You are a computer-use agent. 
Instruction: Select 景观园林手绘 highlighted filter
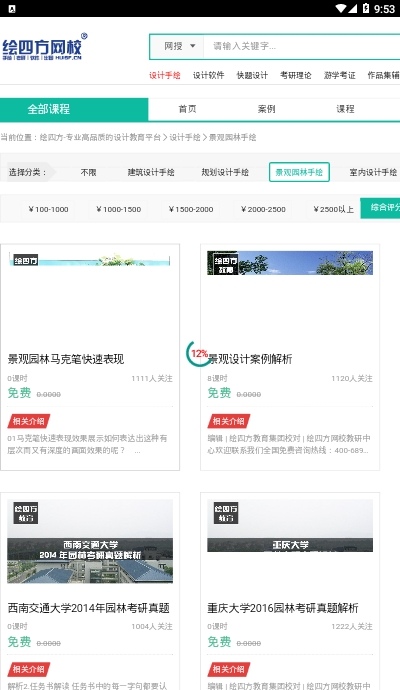coord(299,172)
